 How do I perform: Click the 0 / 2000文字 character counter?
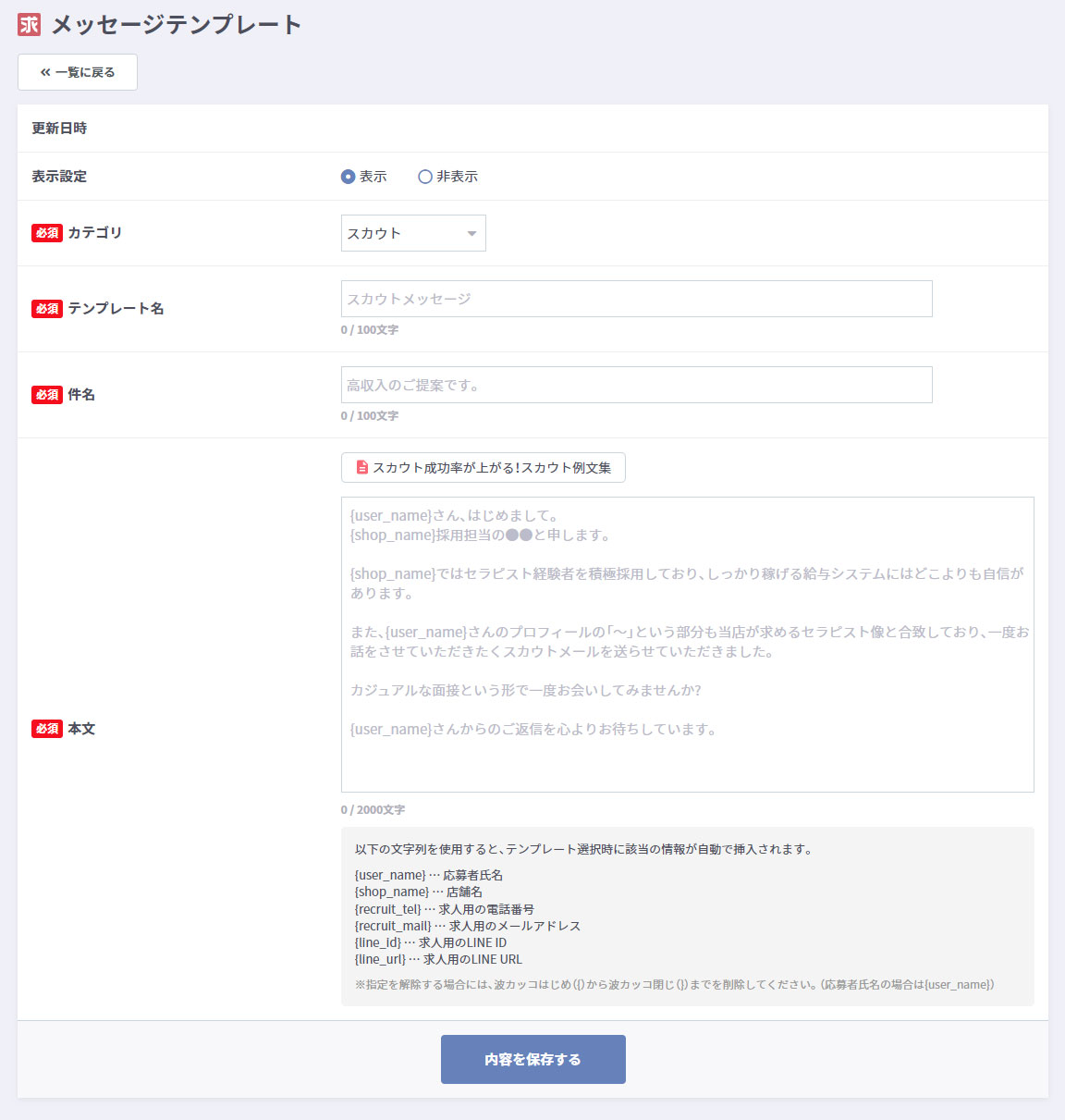pyautogui.click(x=373, y=810)
